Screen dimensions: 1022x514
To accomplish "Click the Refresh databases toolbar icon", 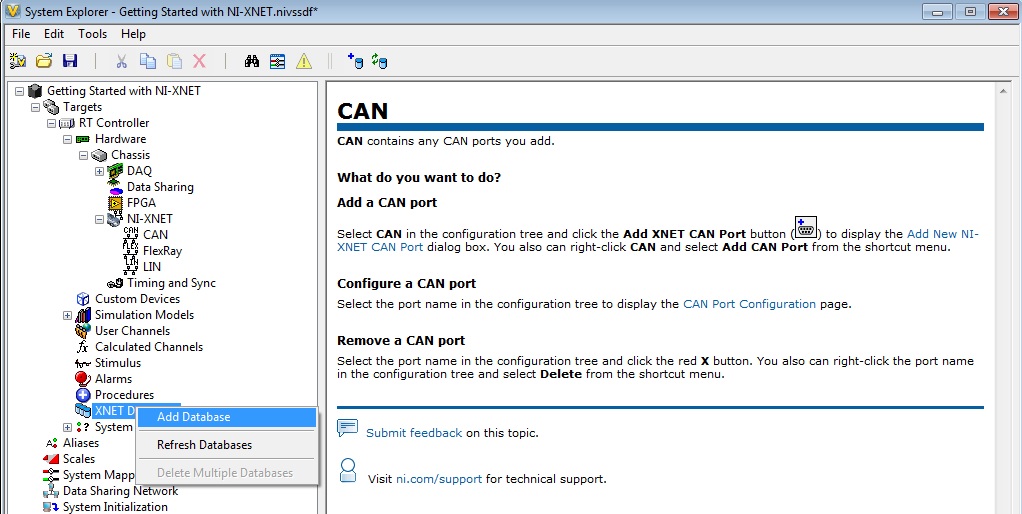I will [379, 61].
